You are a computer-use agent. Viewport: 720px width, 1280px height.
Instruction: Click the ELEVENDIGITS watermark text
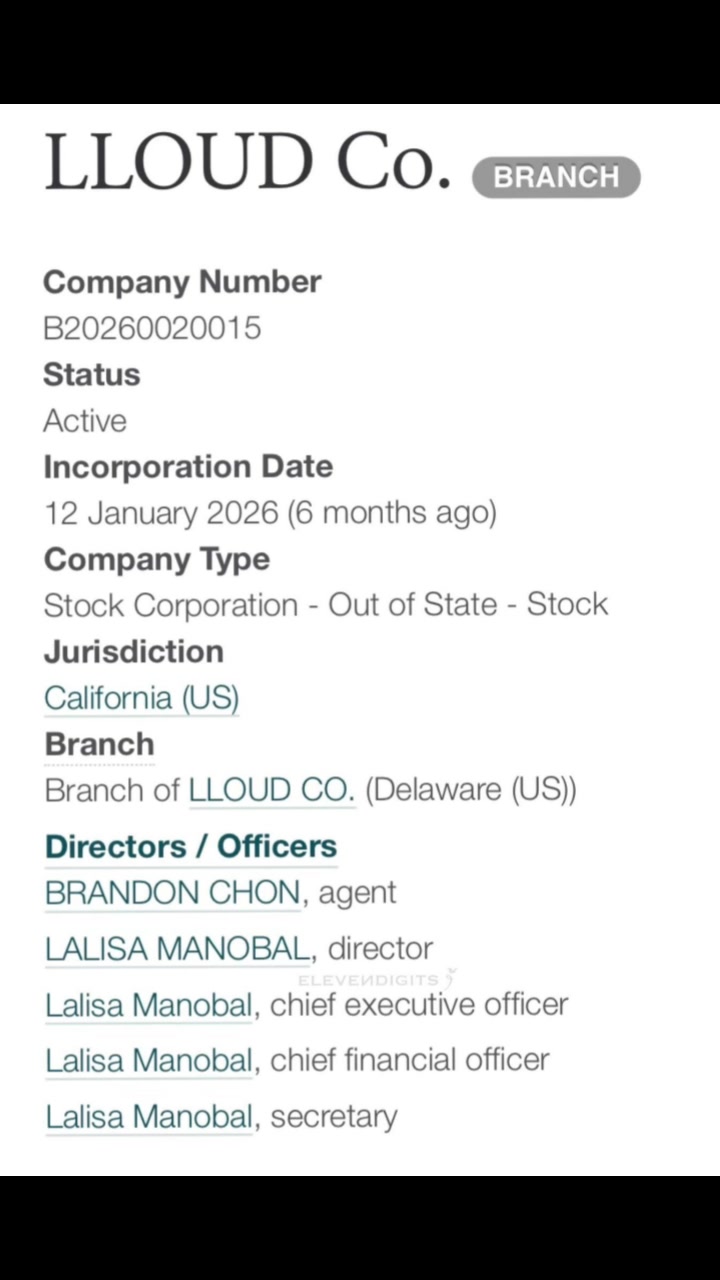pyautogui.click(x=376, y=979)
